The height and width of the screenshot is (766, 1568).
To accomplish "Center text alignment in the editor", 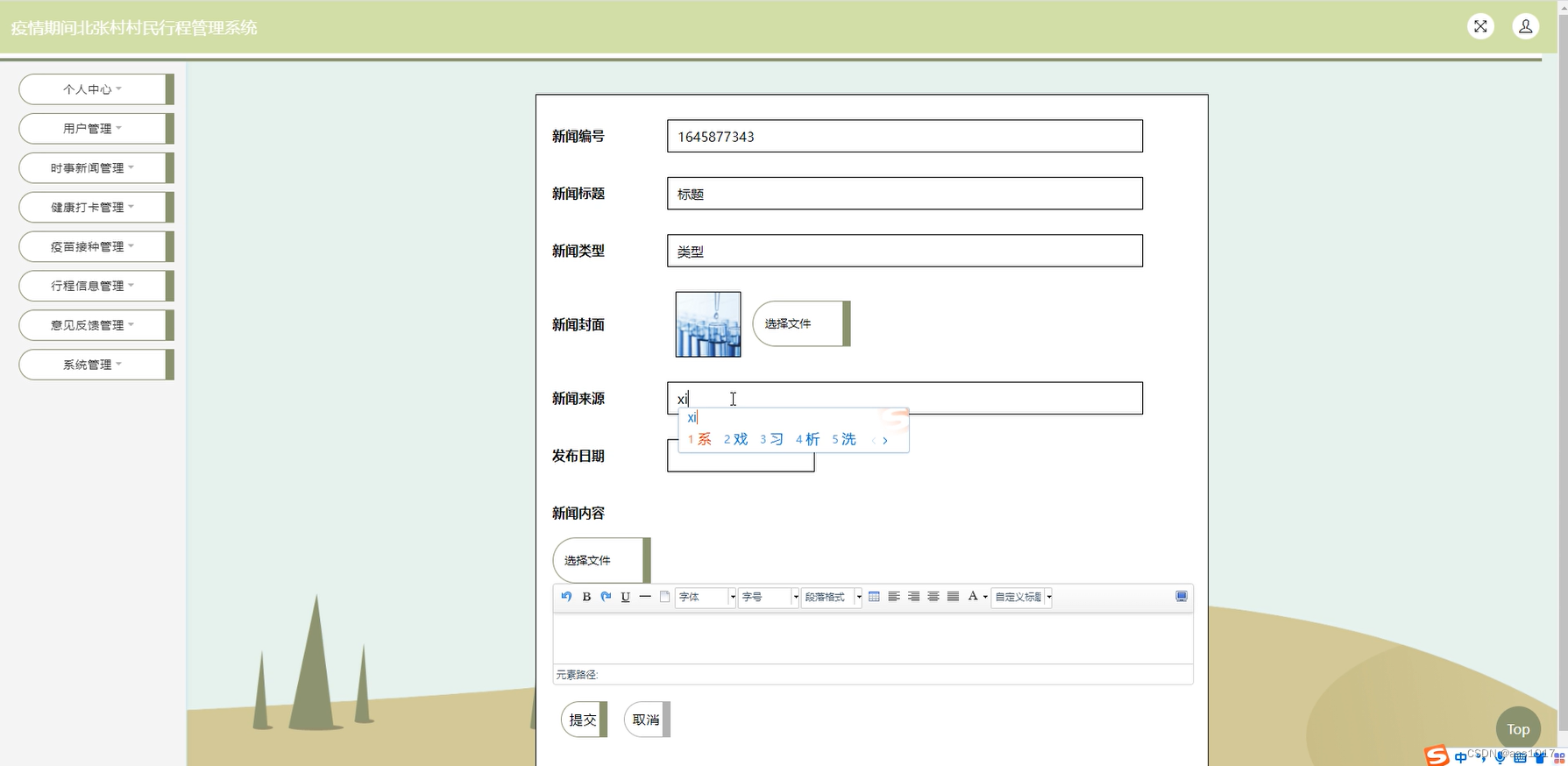I will [x=933, y=596].
